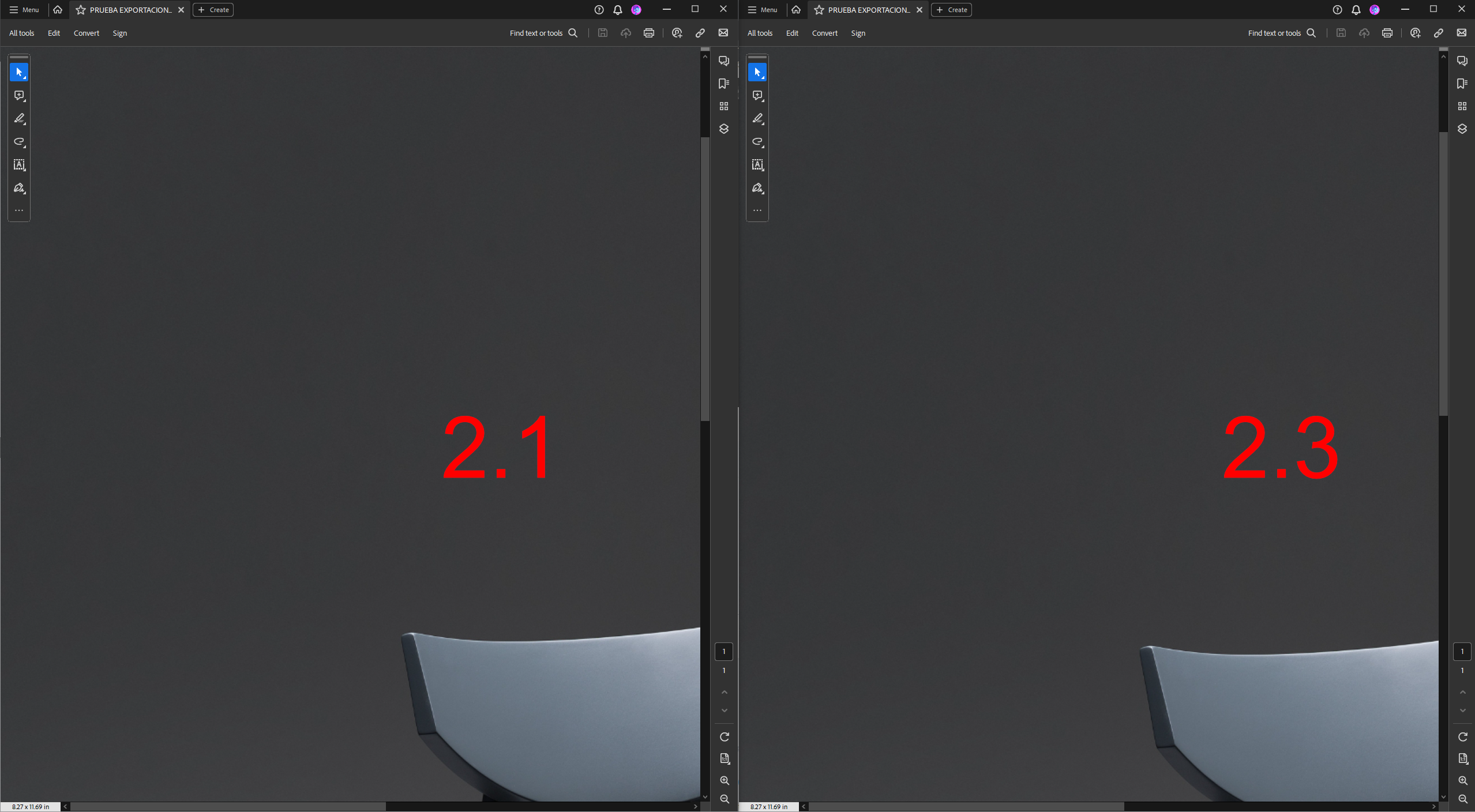Star the PRUEBA EXPORTACION file in right window
1475x812 pixels.
[819, 10]
